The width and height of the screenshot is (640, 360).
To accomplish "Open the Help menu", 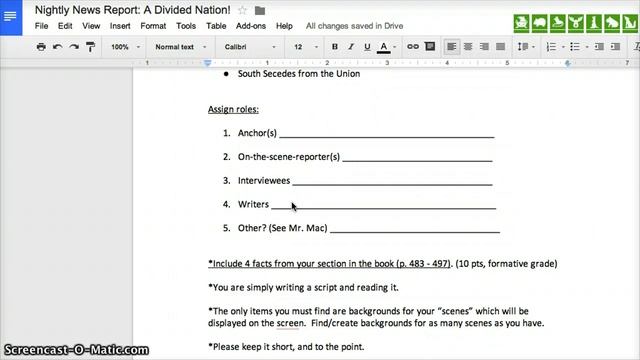I will [x=284, y=26].
